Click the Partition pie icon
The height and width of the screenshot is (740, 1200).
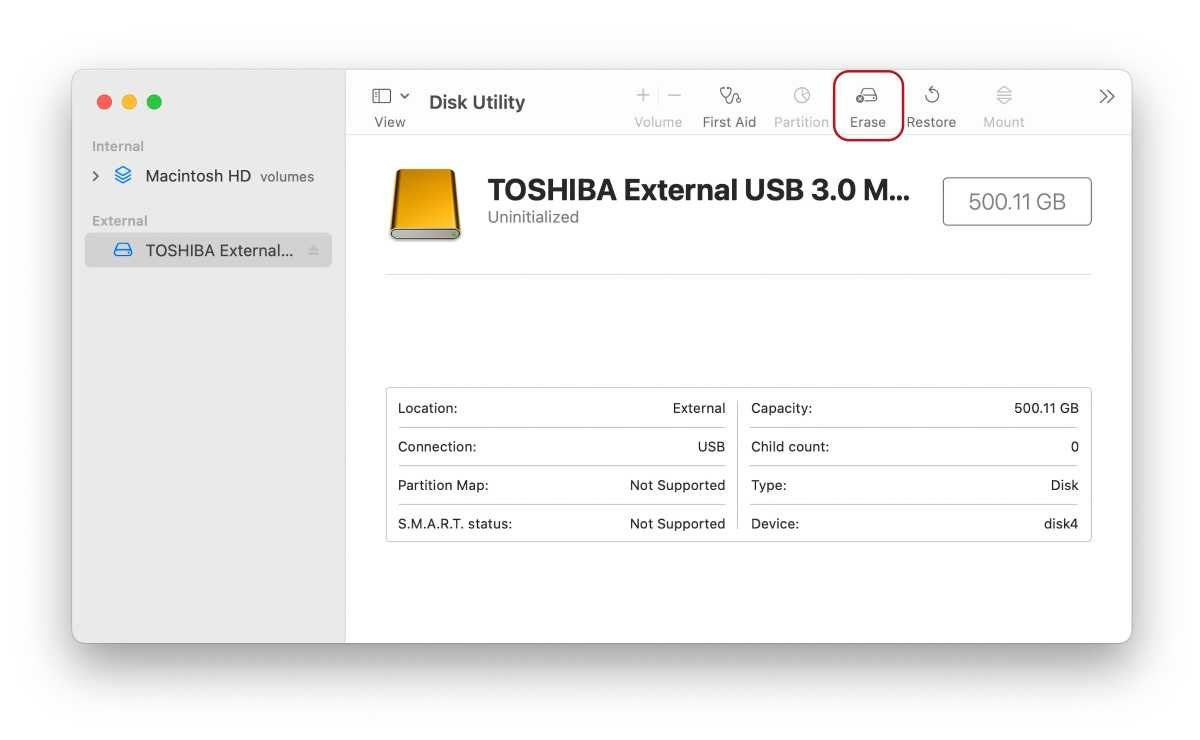[801, 96]
